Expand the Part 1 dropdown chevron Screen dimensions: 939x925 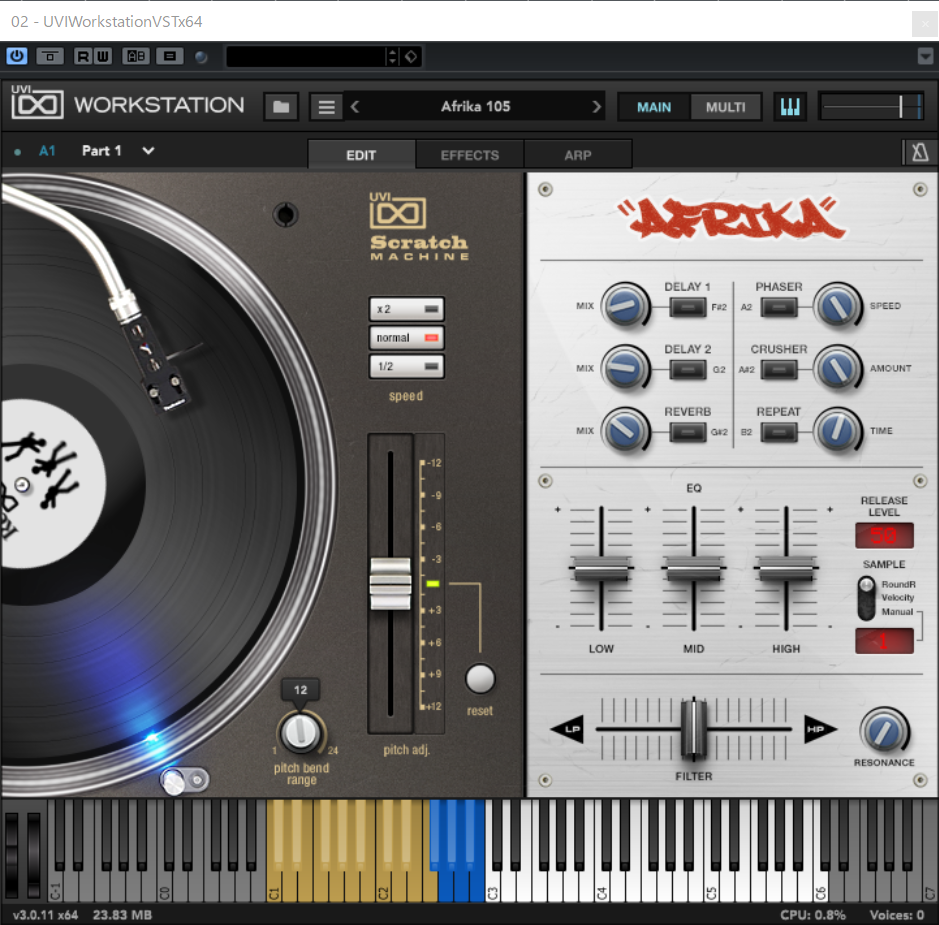pos(148,150)
